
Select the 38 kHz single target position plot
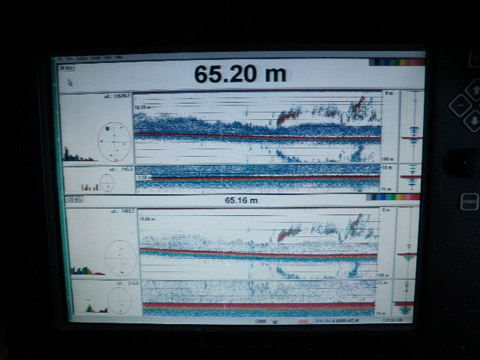pyautogui.click(x=114, y=142)
